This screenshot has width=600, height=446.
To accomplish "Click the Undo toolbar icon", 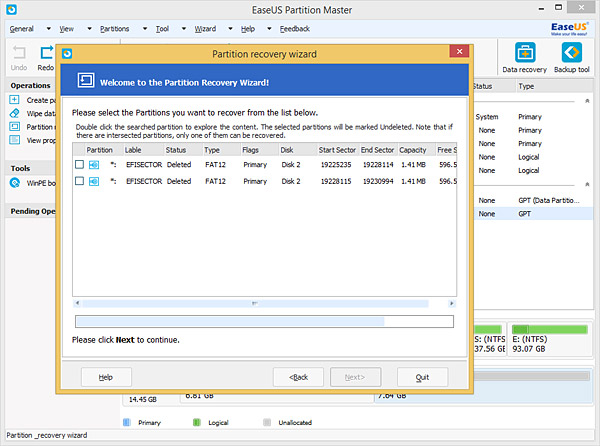I will point(19,52).
